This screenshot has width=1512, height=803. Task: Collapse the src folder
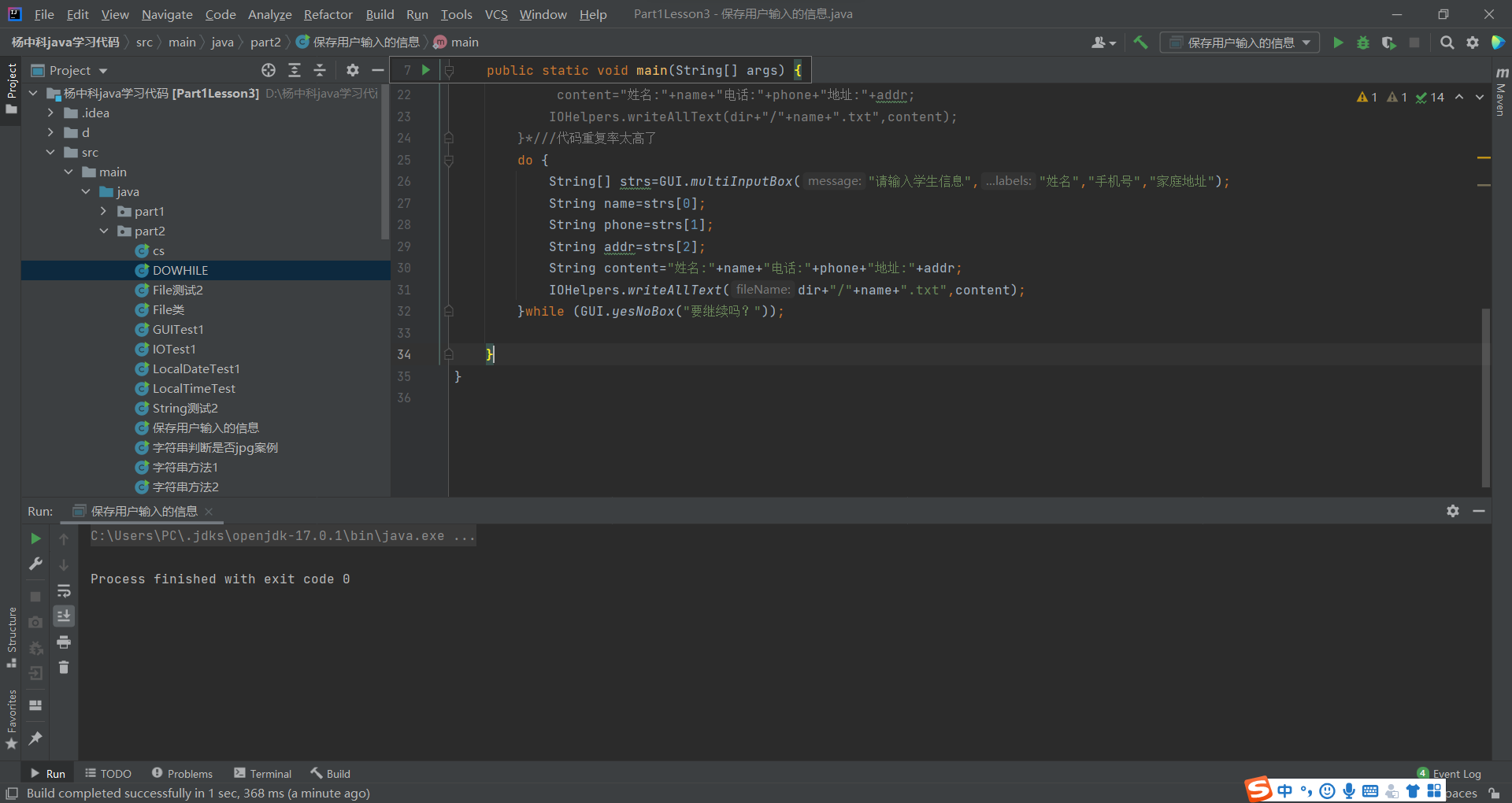(50, 152)
